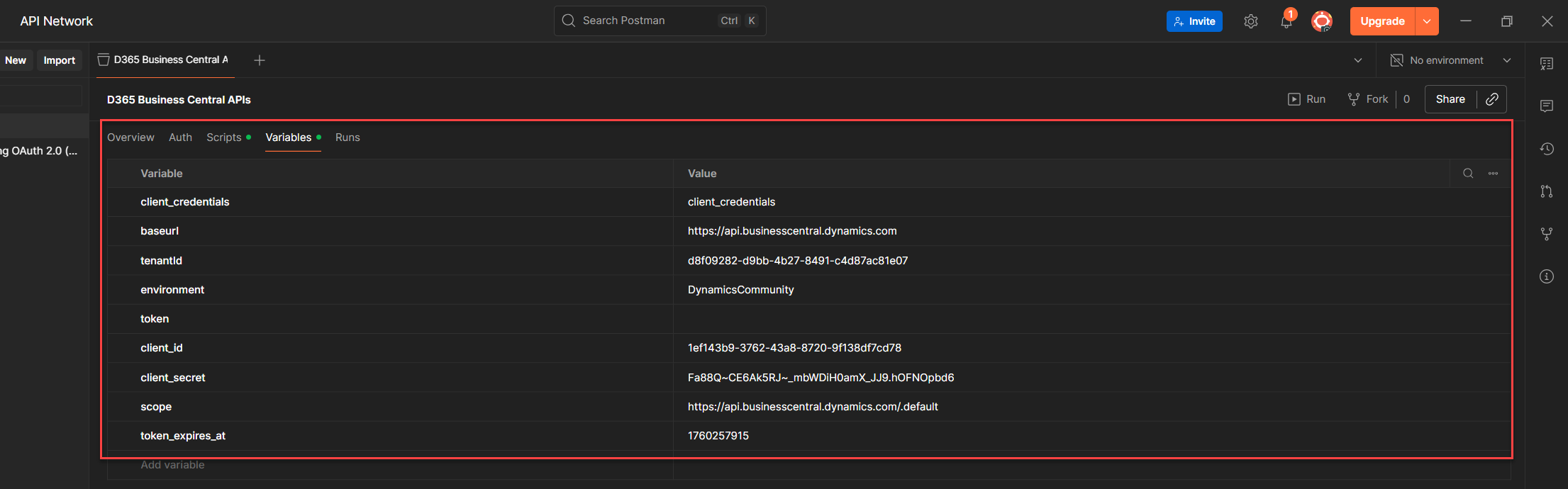
Task: Copy collection link with the link icon
Action: [1492, 99]
